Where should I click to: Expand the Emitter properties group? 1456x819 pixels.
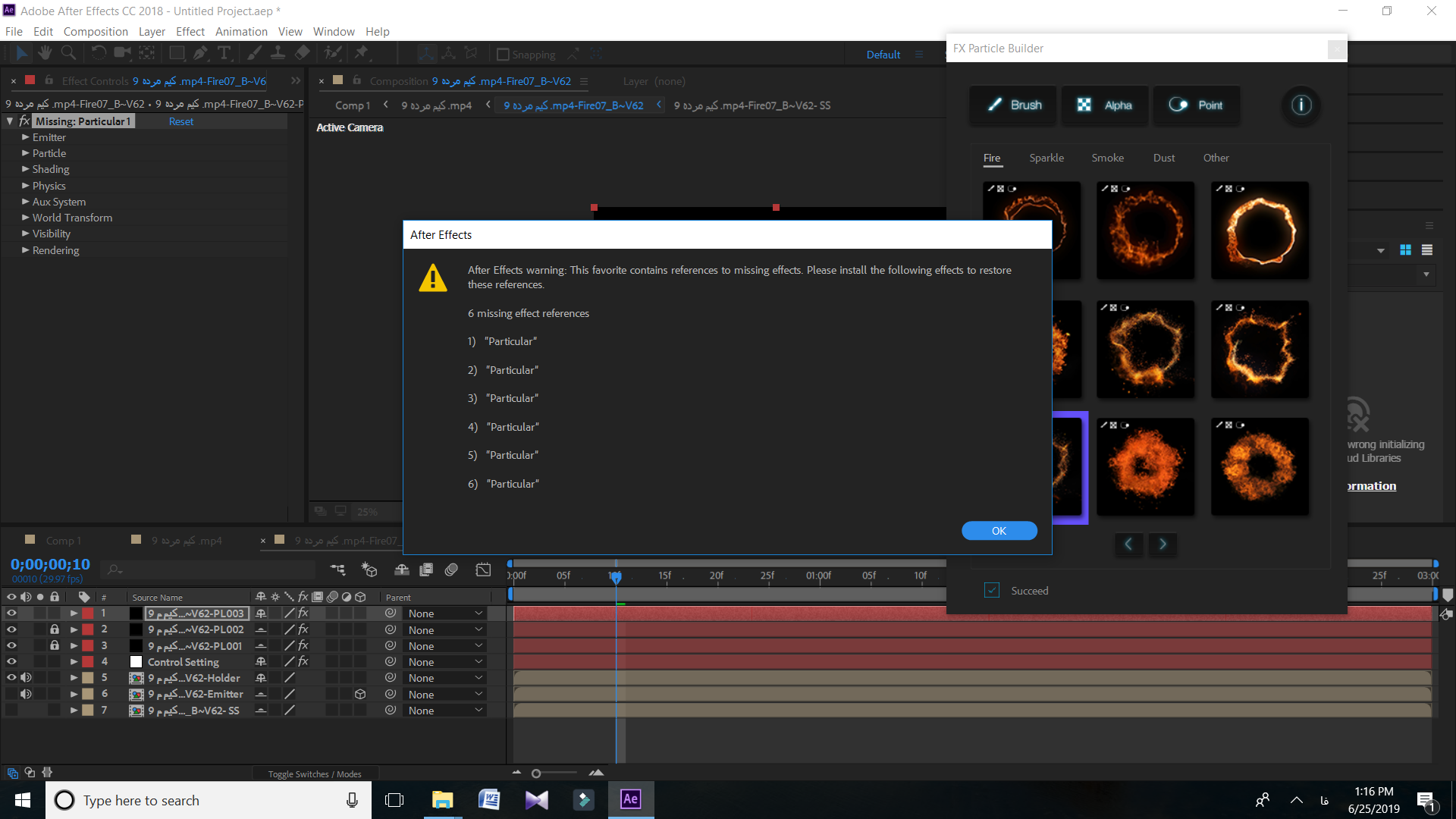point(26,137)
